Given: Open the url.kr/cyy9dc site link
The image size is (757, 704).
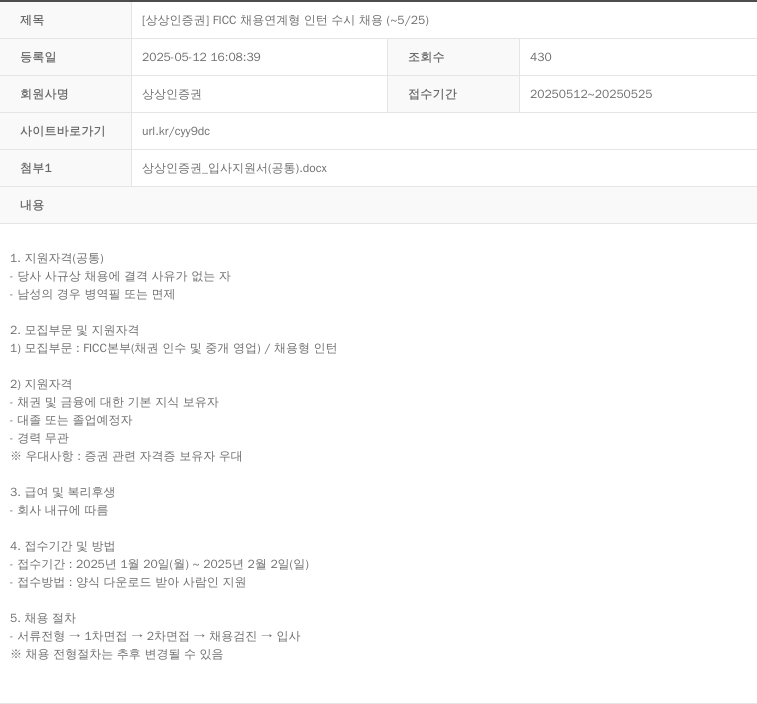Looking at the screenshot, I should [176, 131].
